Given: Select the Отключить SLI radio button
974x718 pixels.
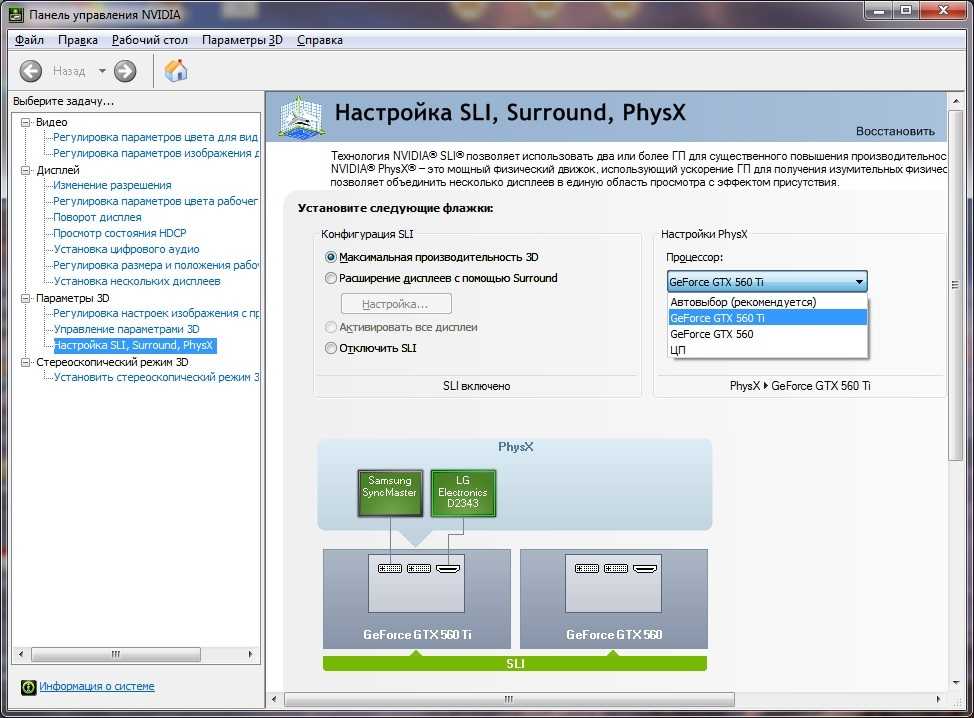Looking at the screenshot, I should click(332, 349).
